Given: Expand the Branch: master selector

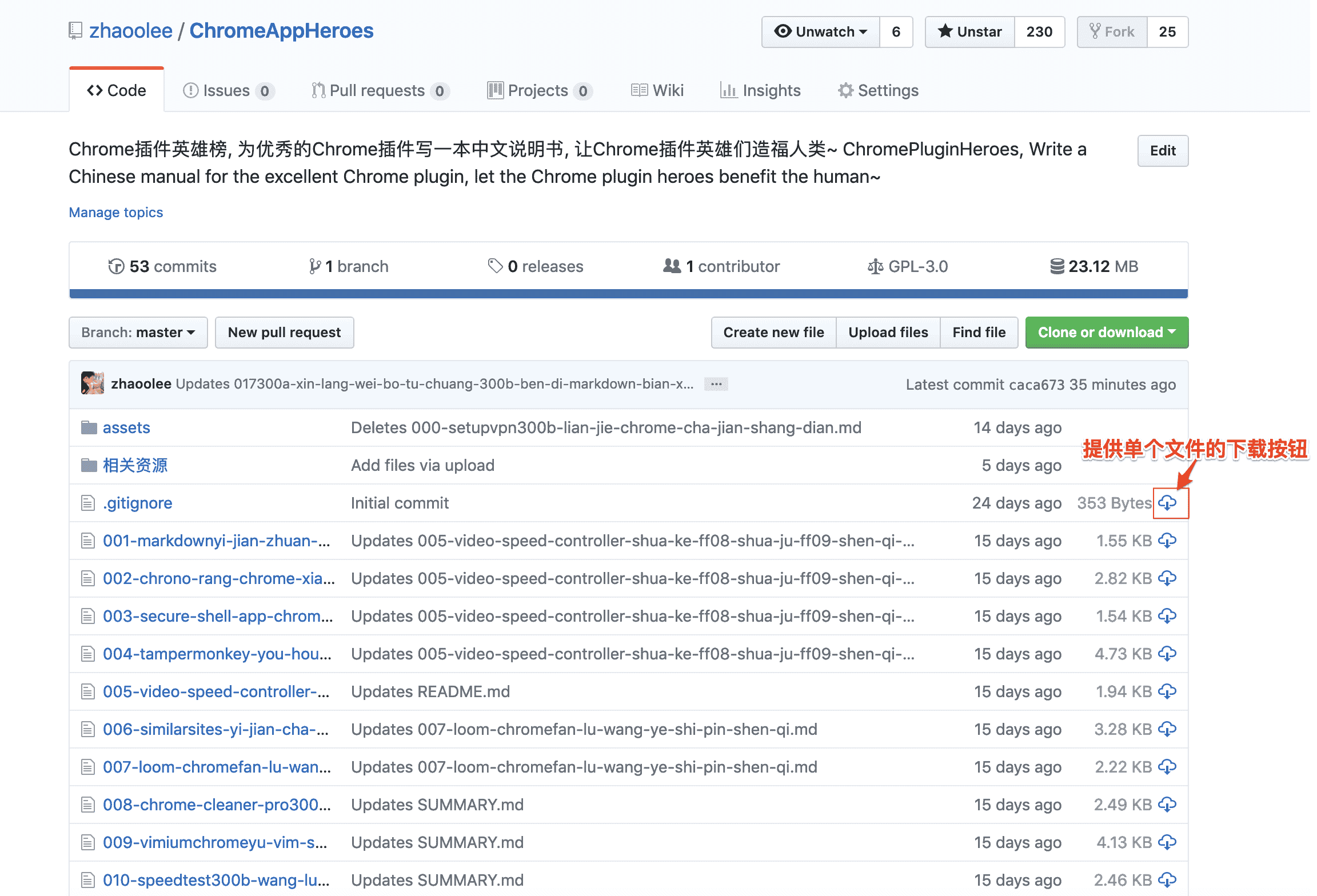Looking at the screenshot, I should (138, 333).
